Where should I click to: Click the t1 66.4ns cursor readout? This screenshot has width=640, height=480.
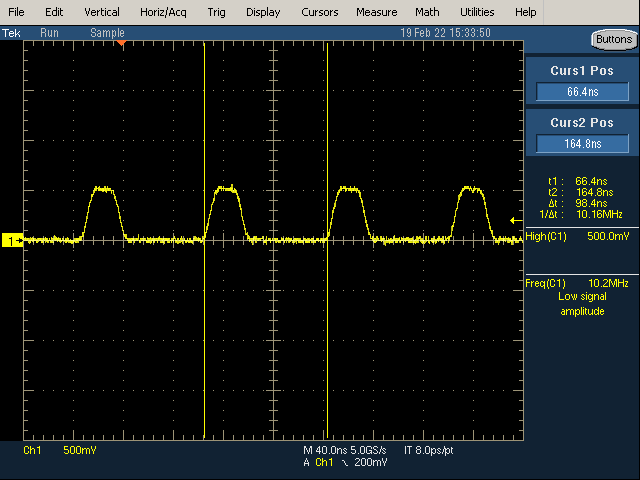(x=578, y=181)
